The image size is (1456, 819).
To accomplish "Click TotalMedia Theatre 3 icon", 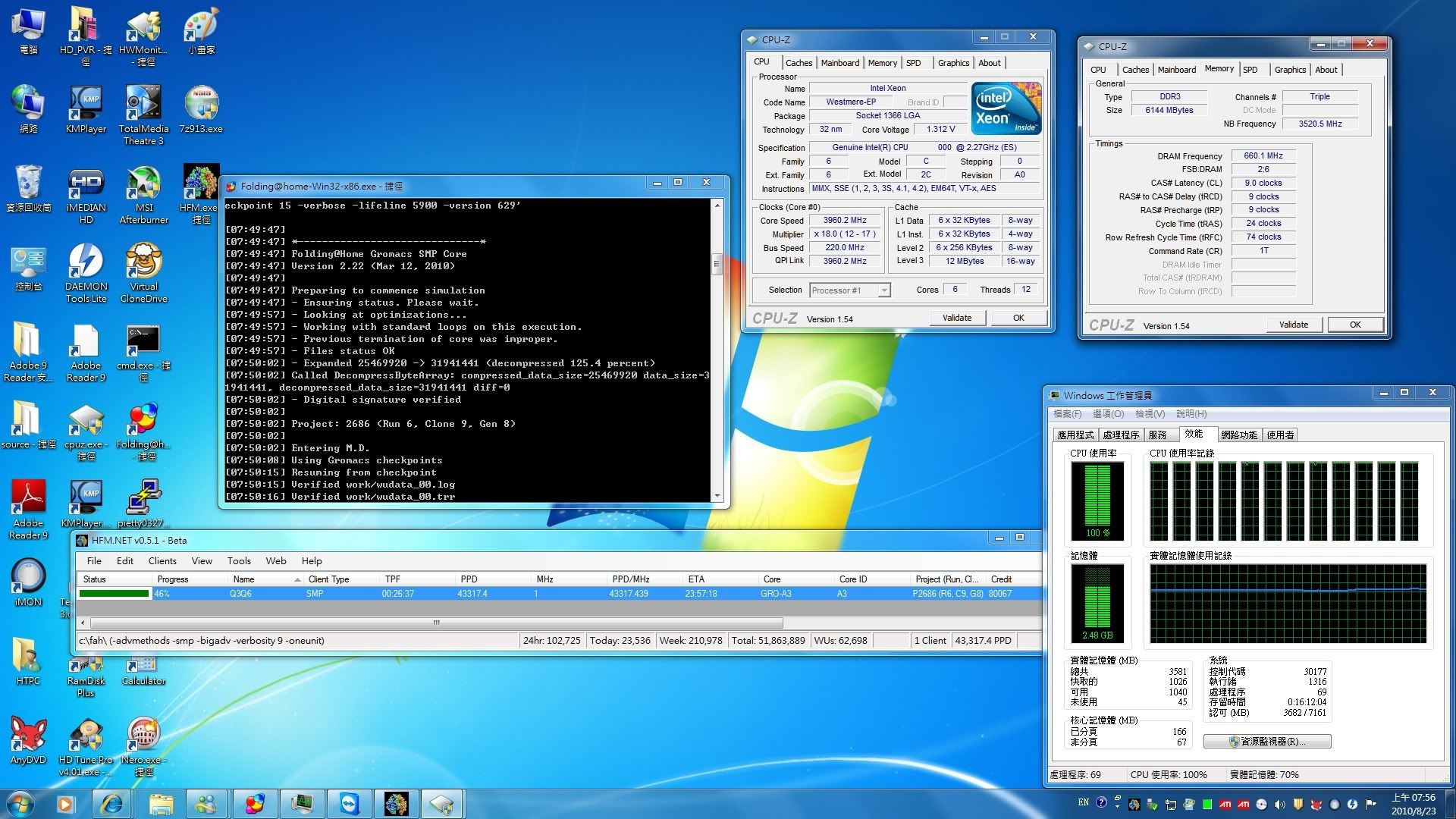I will (143, 101).
